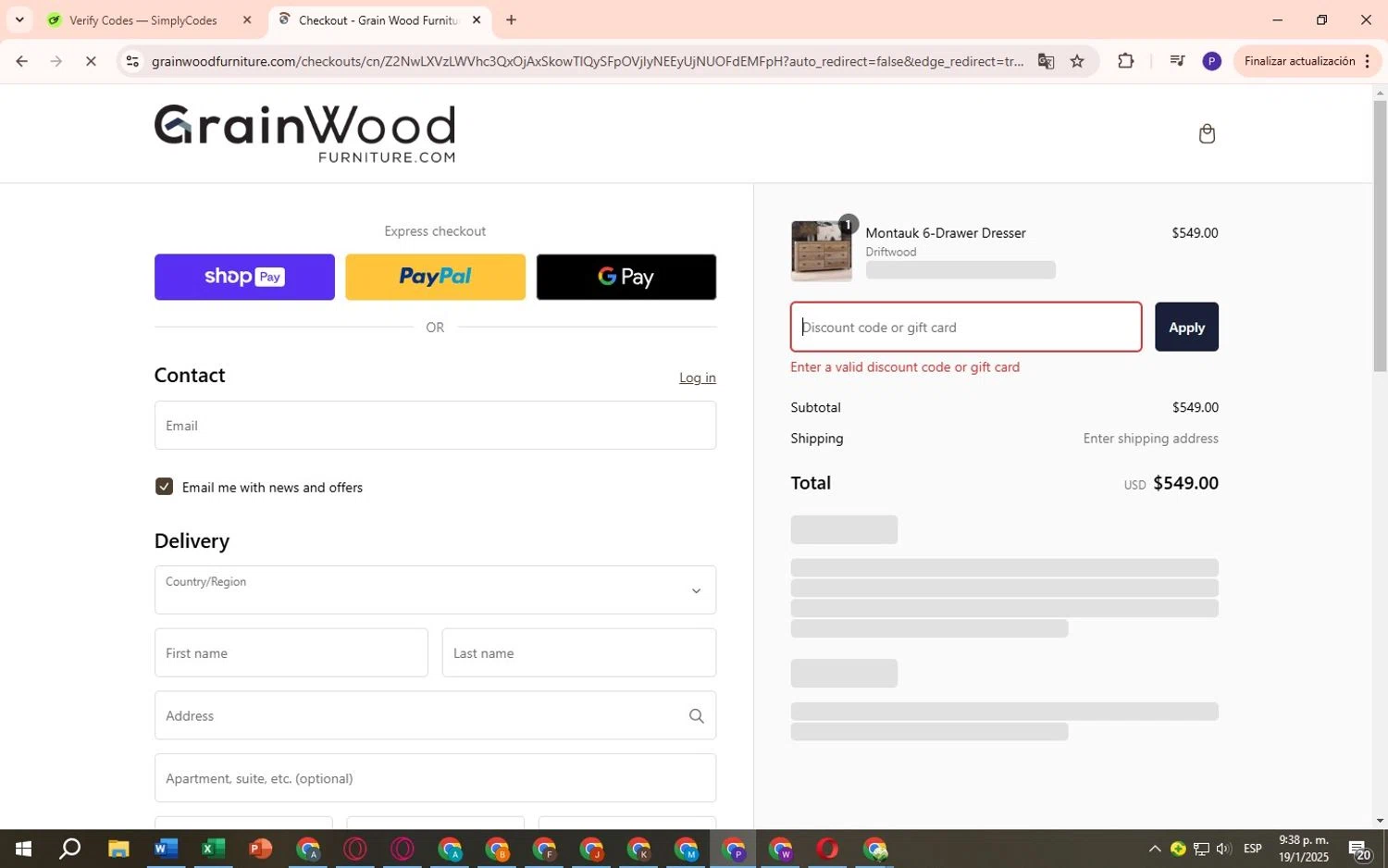Viewport: 1388px width, 868px height.
Task: Switch to Chrome profile M in taskbar
Action: click(x=686, y=849)
